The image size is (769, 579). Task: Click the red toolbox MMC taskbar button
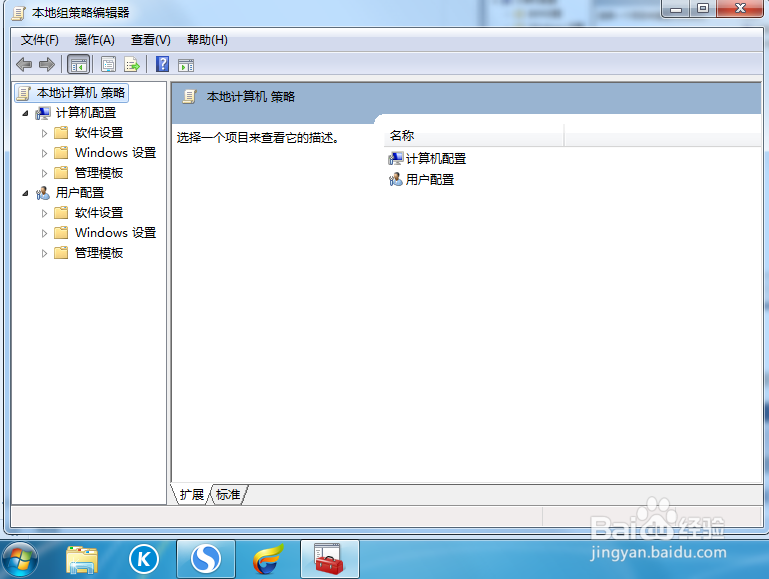pyautogui.click(x=330, y=559)
